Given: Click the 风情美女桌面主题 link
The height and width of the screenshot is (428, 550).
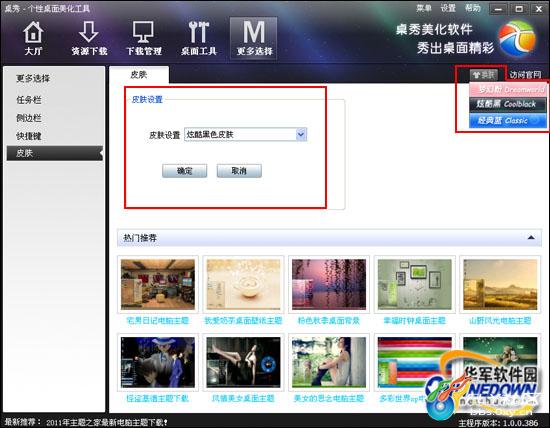Looking at the screenshot, I should coord(243,398).
